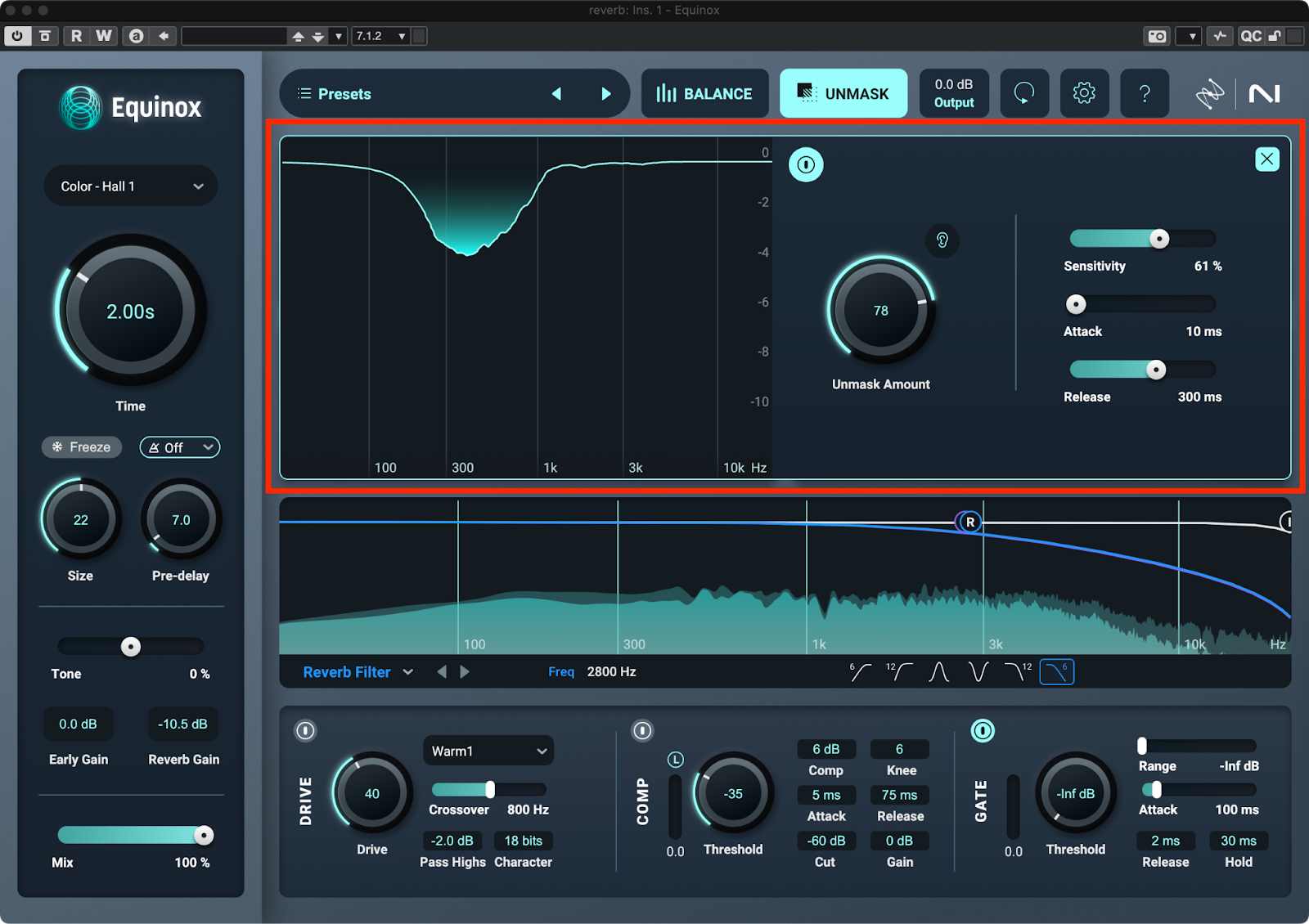Click the undo history loop icon
1309x924 pixels.
pos(1023,93)
